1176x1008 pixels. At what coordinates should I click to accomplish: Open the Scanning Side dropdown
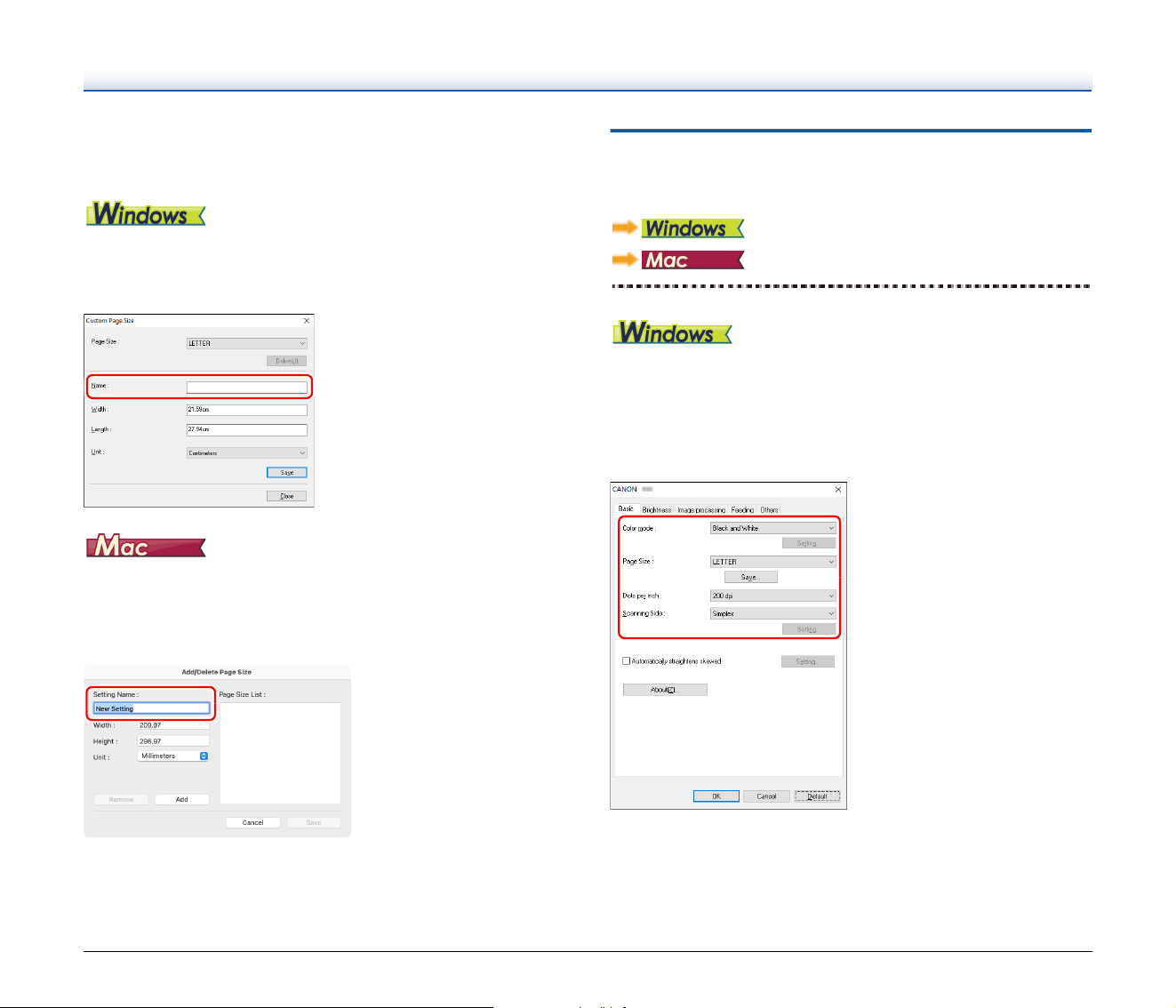pos(773,613)
